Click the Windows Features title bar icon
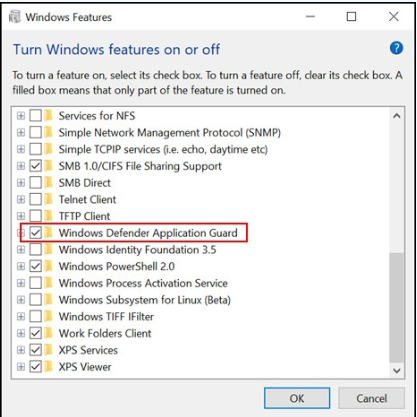The height and width of the screenshot is (417, 417). coord(15,17)
